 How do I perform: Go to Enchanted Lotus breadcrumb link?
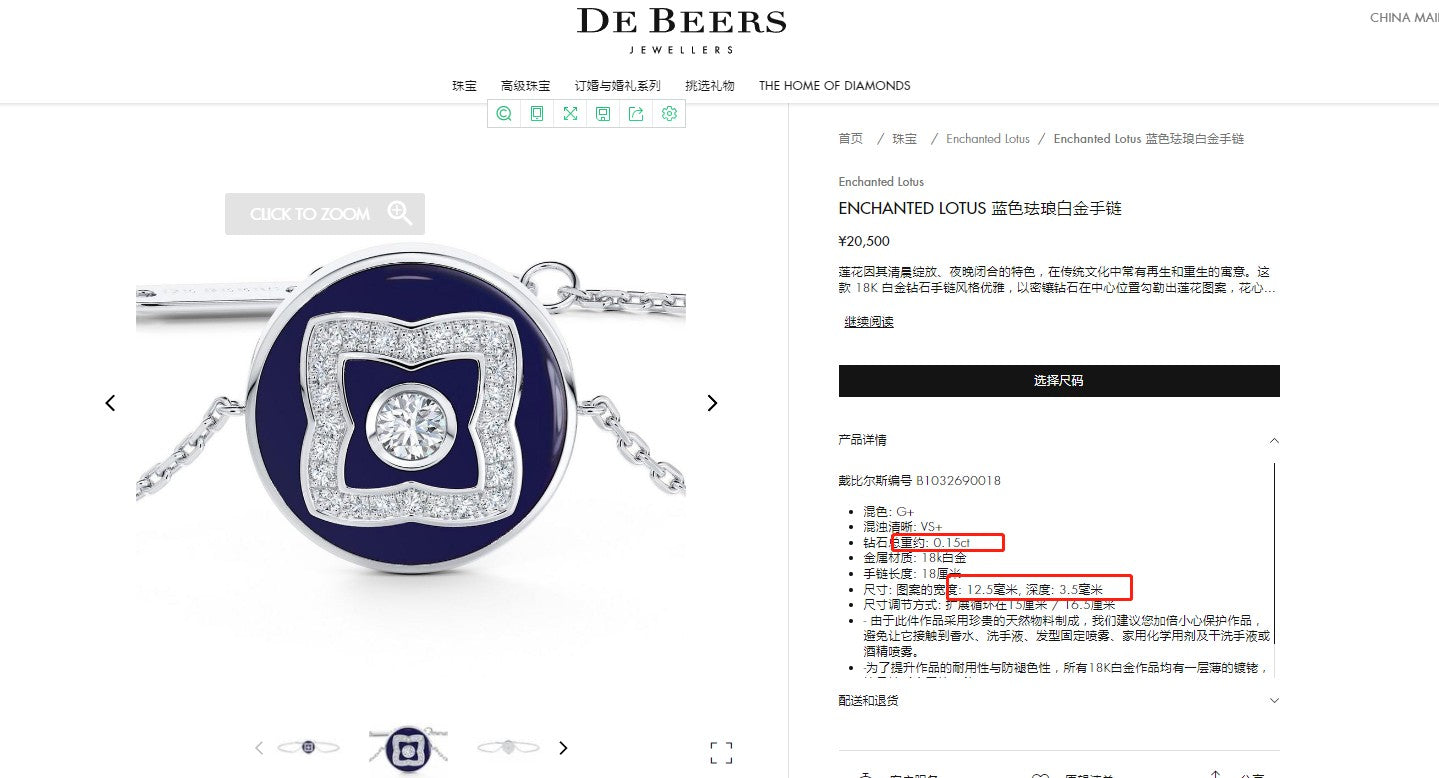pos(988,139)
